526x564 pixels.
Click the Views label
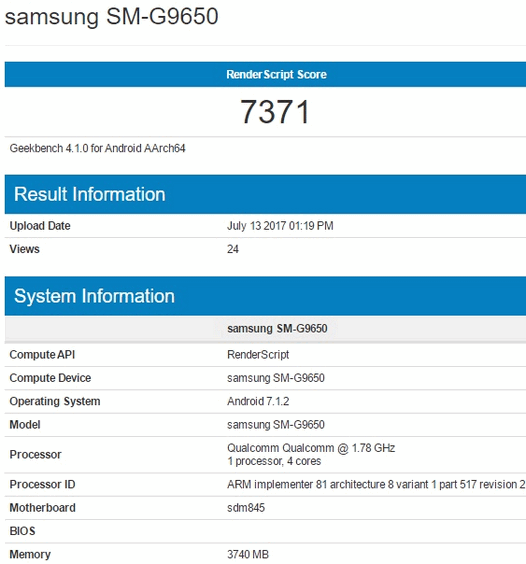pos(24,249)
